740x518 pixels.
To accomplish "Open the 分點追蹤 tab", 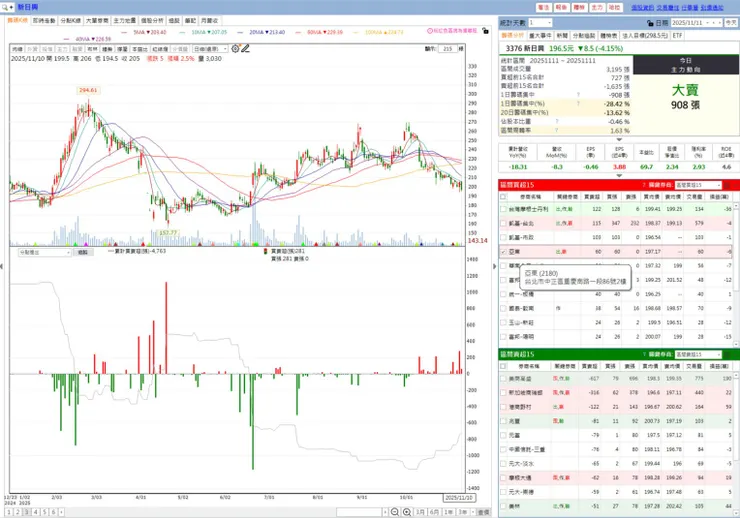I will pos(584,35).
